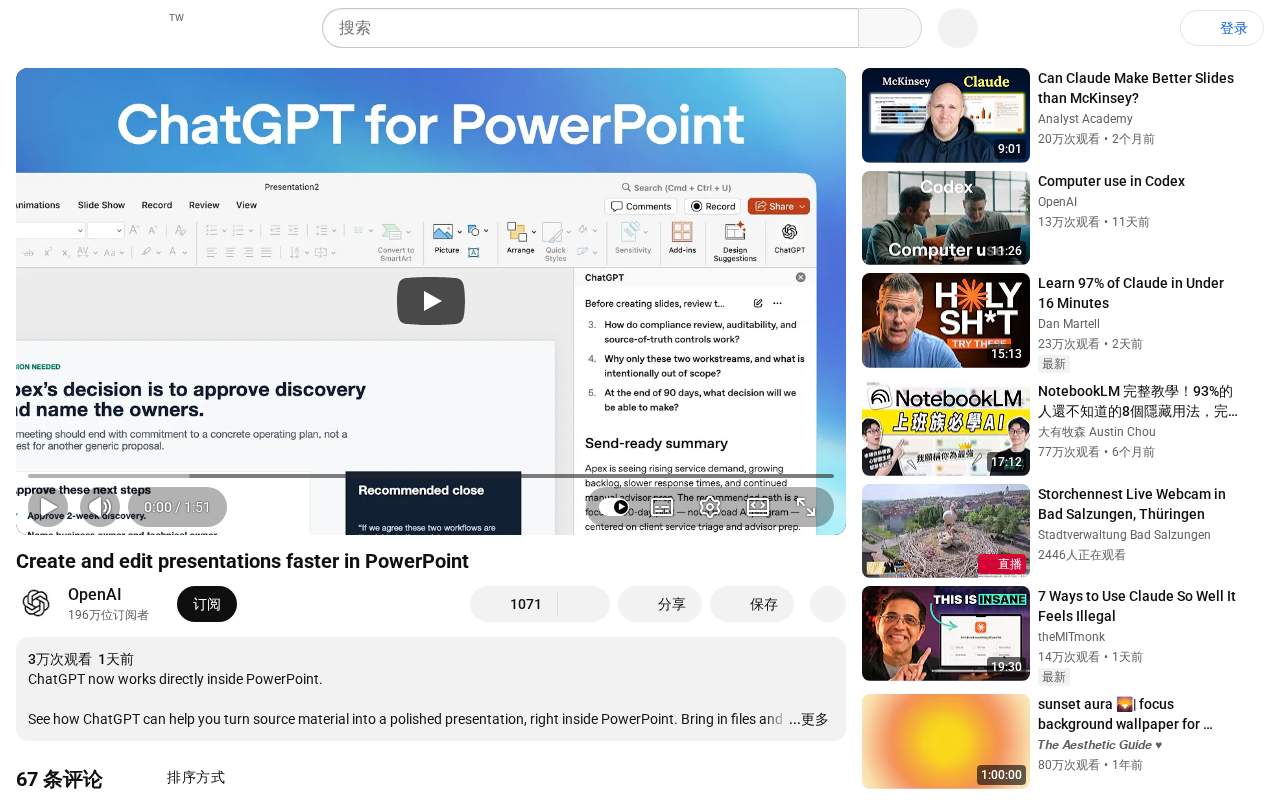The width and height of the screenshot is (1280, 800).
Task: Focus the 搜索 search box
Action: point(590,28)
